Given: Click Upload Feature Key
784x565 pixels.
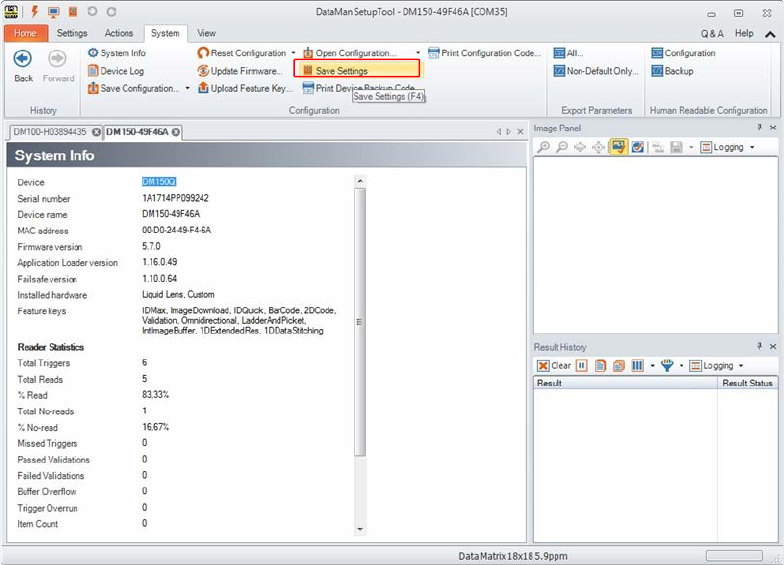Looking at the screenshot, I should point(250,88).
